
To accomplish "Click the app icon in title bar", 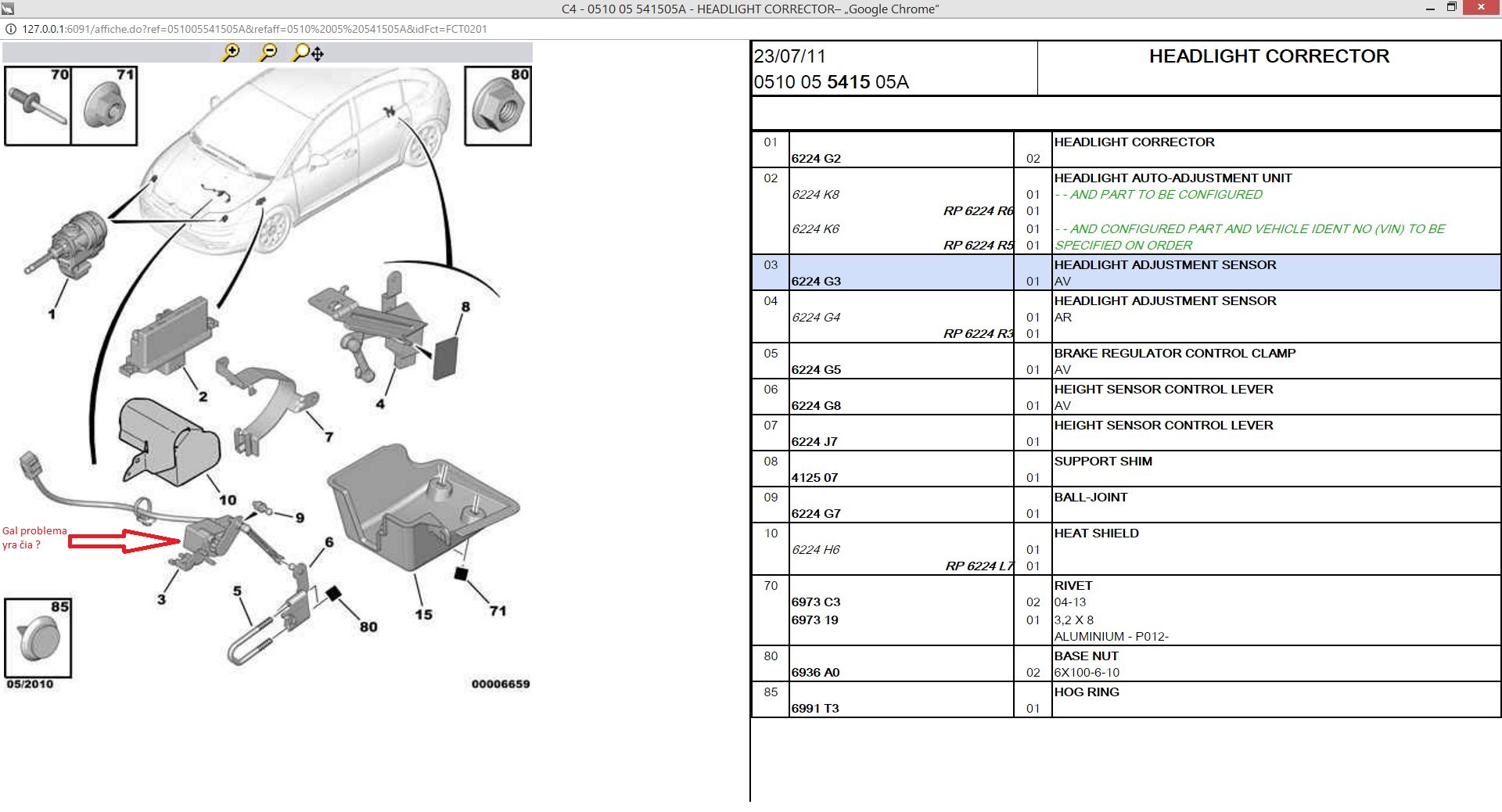I will pyautogui.click(x=8, y=9).
